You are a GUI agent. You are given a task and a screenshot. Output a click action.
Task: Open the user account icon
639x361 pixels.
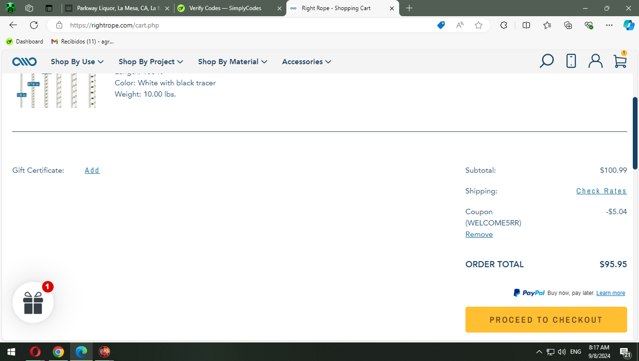tap(595, 61)
